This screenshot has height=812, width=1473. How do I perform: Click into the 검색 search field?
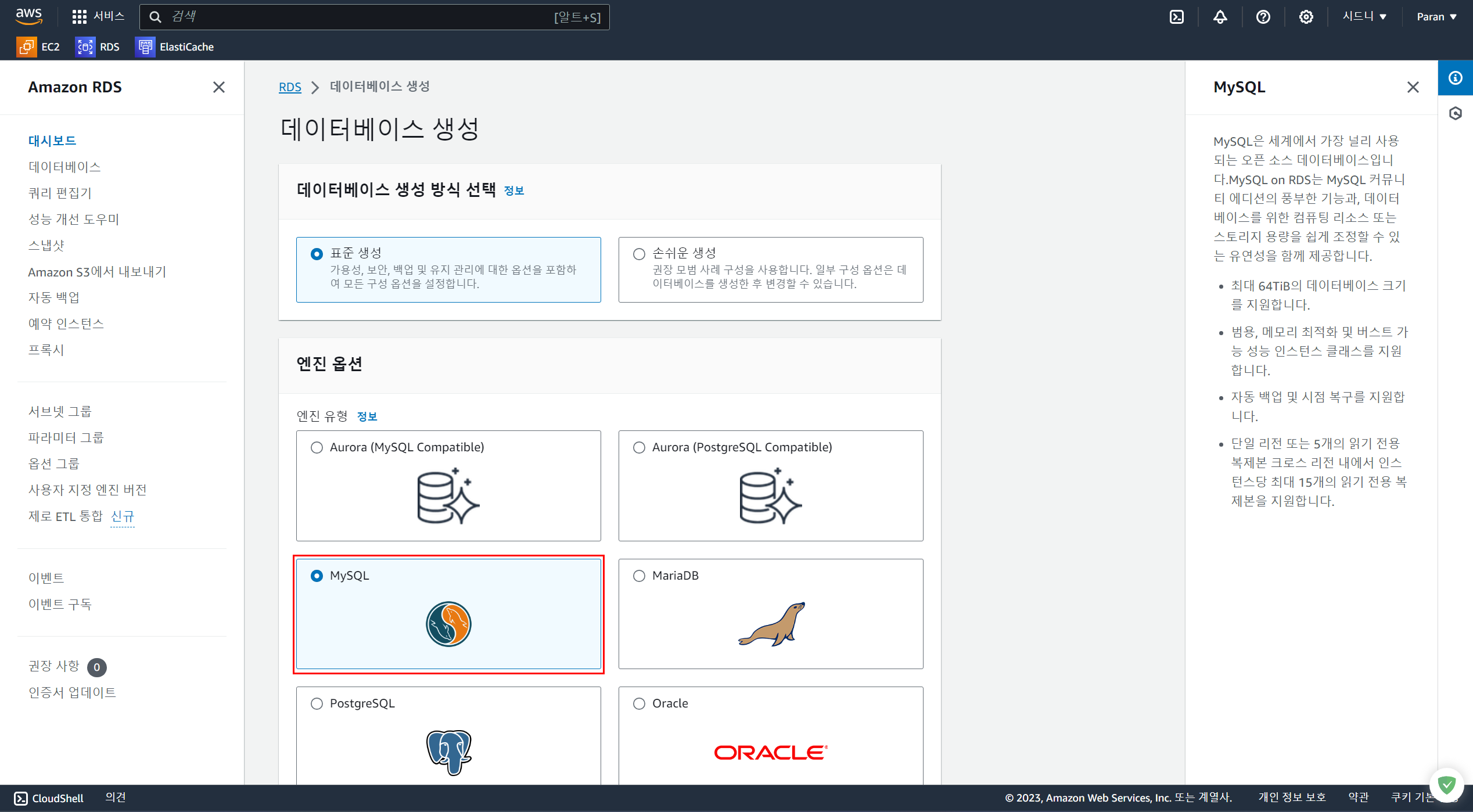375,17
